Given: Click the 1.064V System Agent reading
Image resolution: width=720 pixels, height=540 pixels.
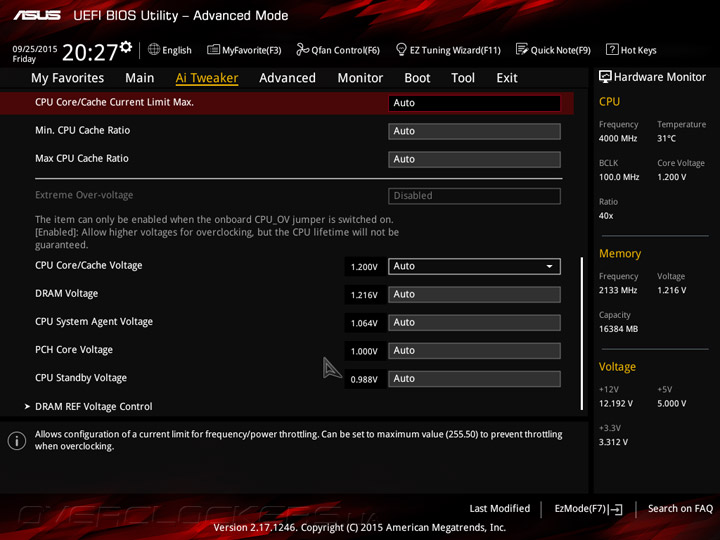Looking at the screenshot, I should 364,323.
